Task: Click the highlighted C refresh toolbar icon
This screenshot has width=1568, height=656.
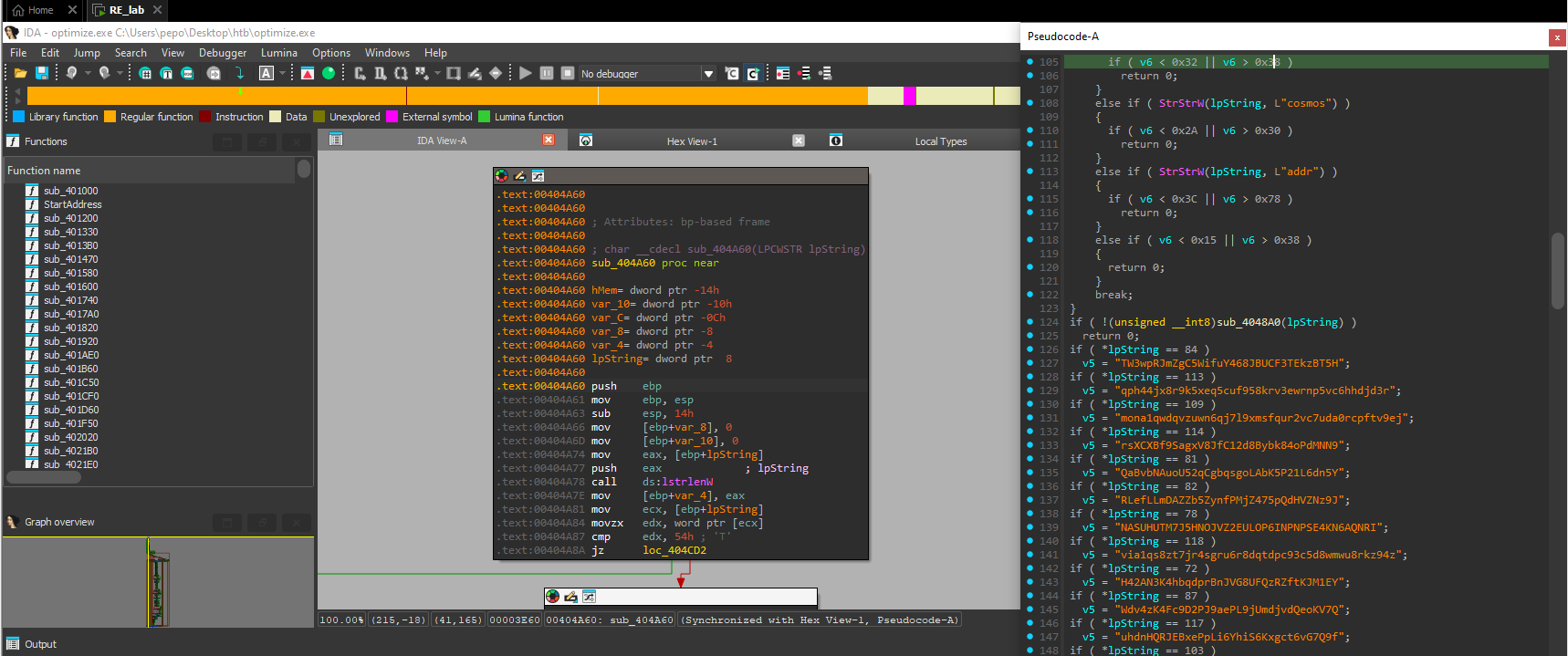Action: (753, 73)
